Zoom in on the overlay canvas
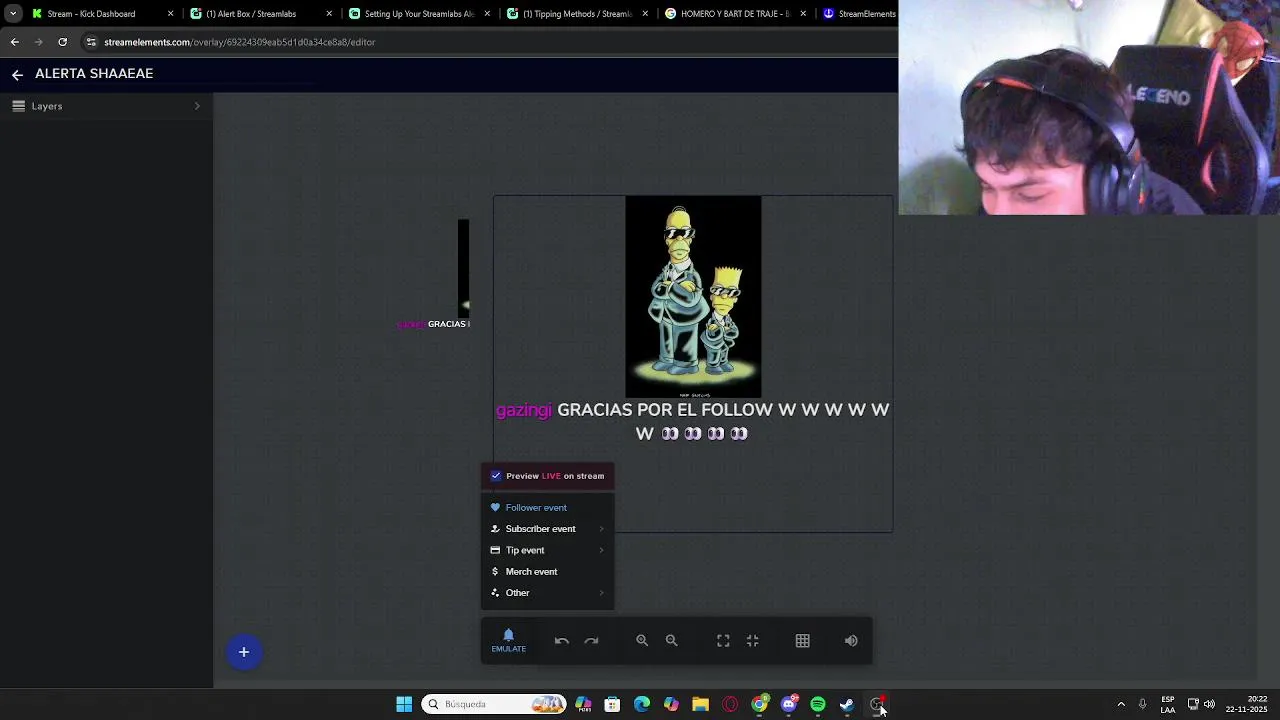Viewport: 1280px width, 720px height. (642, 641)
